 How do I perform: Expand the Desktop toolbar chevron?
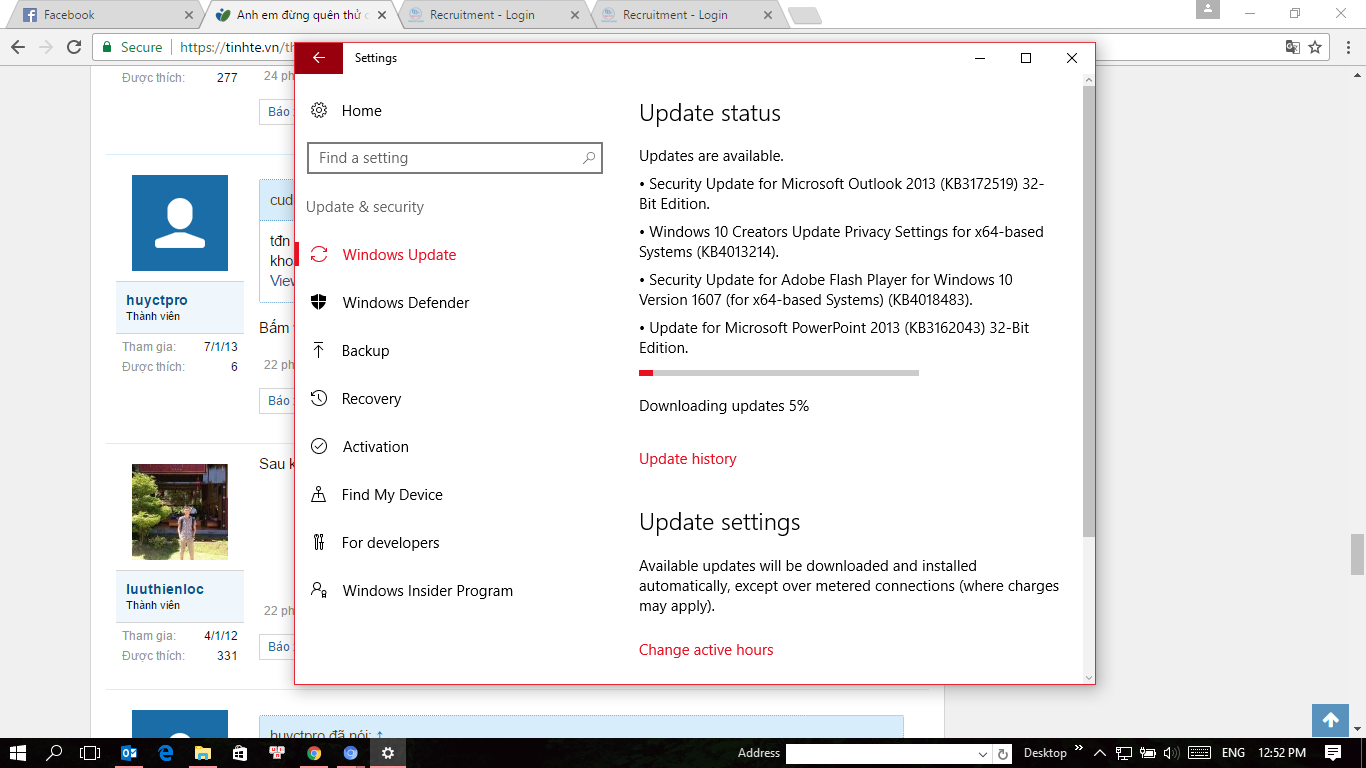(1078, 748)
